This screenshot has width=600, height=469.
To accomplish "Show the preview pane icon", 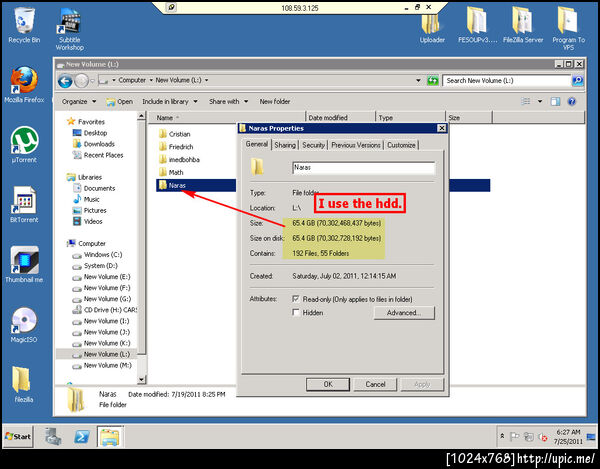I will 555,101.
